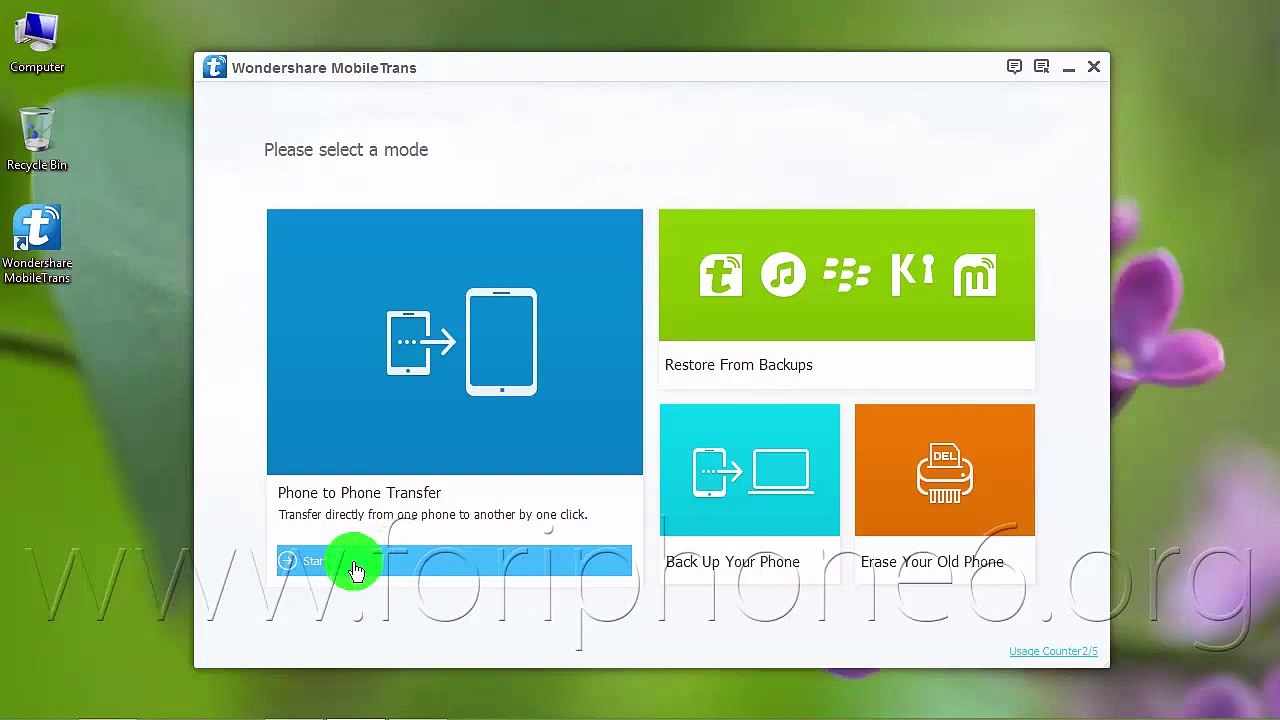Click the Phone to Phone Transfer title text
Viewport: 1280px width, 720px height.
point(359,493)
